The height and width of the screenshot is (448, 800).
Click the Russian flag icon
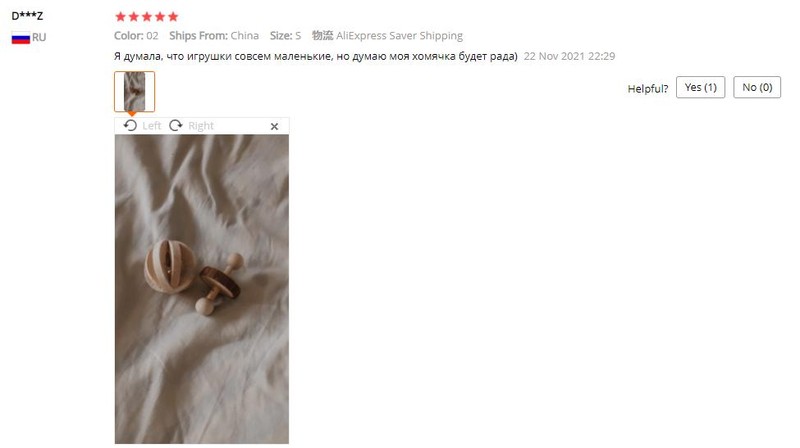point(21,38)
